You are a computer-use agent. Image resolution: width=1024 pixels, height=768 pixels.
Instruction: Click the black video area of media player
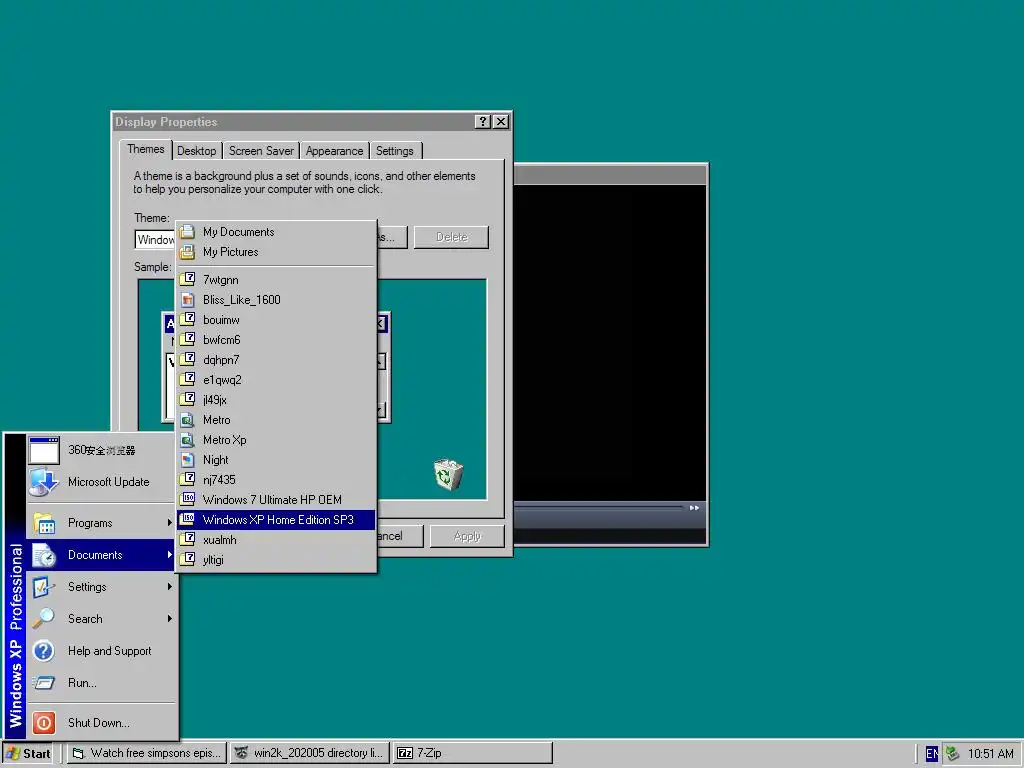[x=609, y=342]
